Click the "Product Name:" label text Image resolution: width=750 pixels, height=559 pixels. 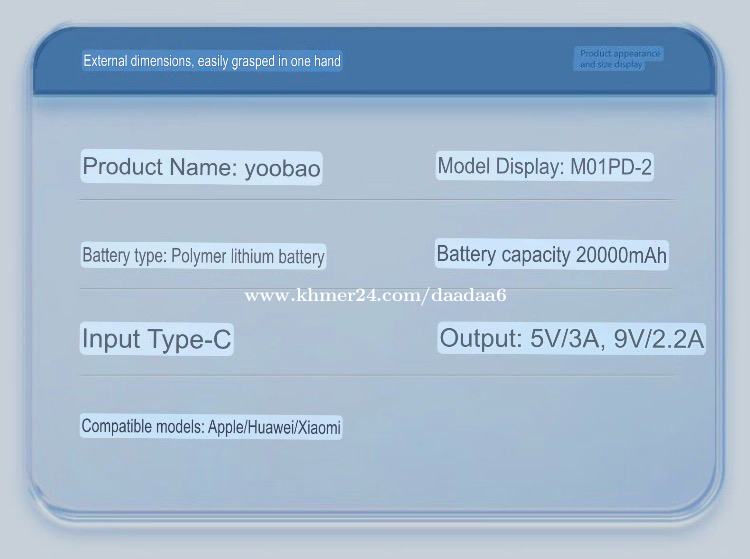click(x=160, y=167)
